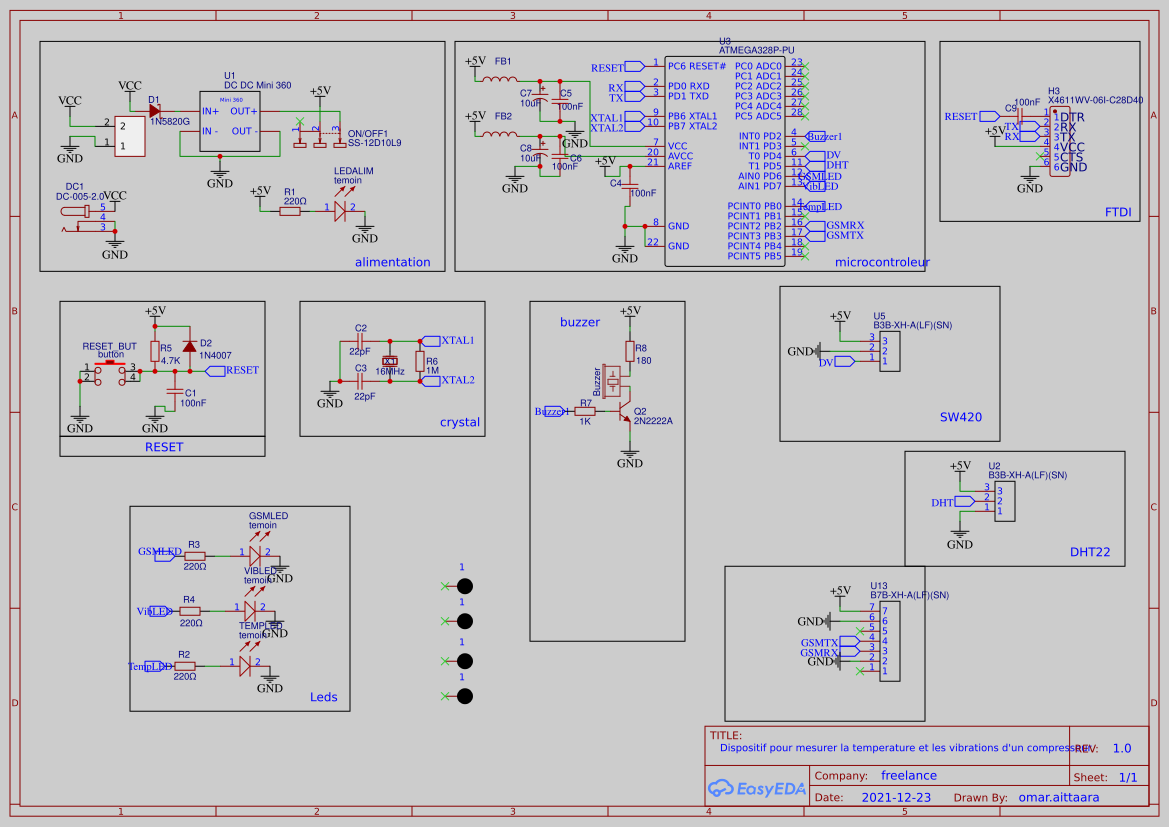Click the 'DHT22' block label
1169x827 pixels.
point(1090,552)
